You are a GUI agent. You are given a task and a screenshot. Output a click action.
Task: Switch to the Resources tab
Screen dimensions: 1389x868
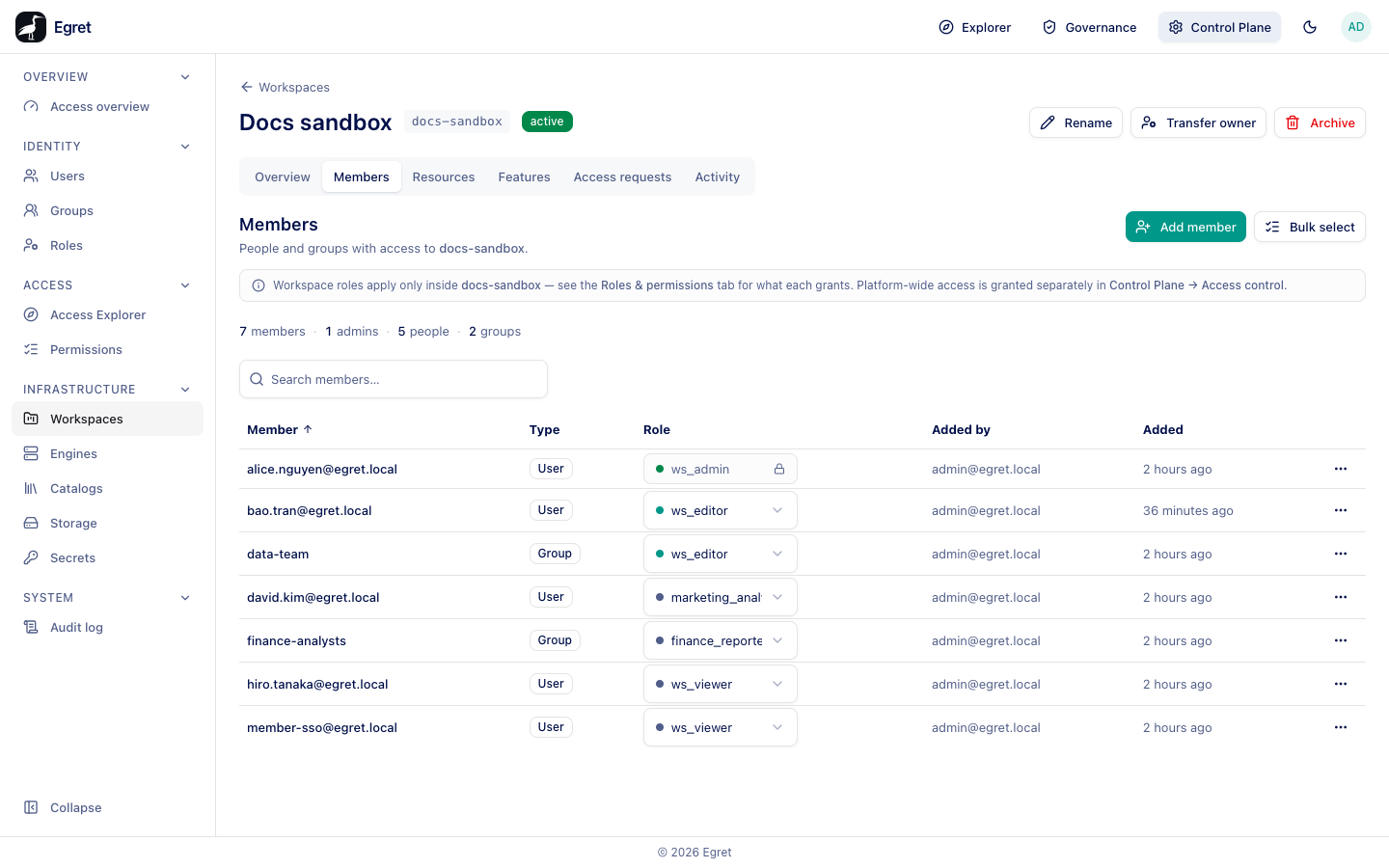(444, 176)
